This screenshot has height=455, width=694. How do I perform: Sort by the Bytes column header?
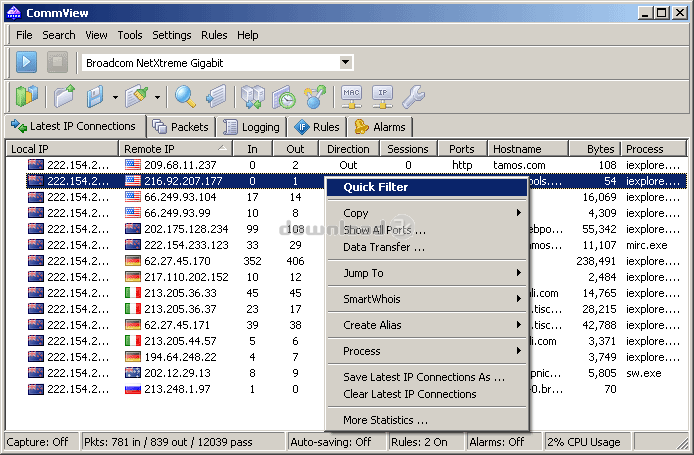tap(594, 149)
